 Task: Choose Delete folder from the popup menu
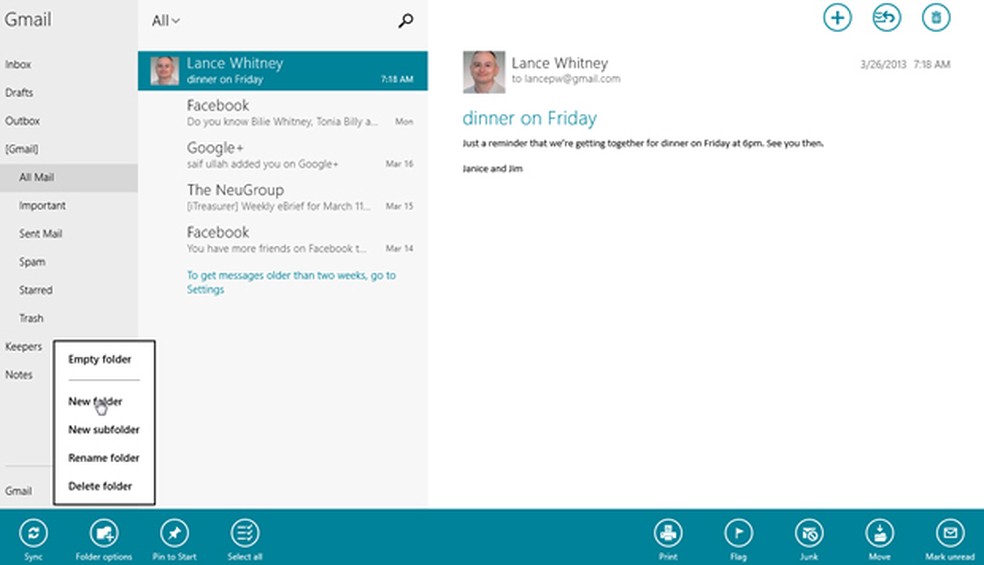coord(100,486)
